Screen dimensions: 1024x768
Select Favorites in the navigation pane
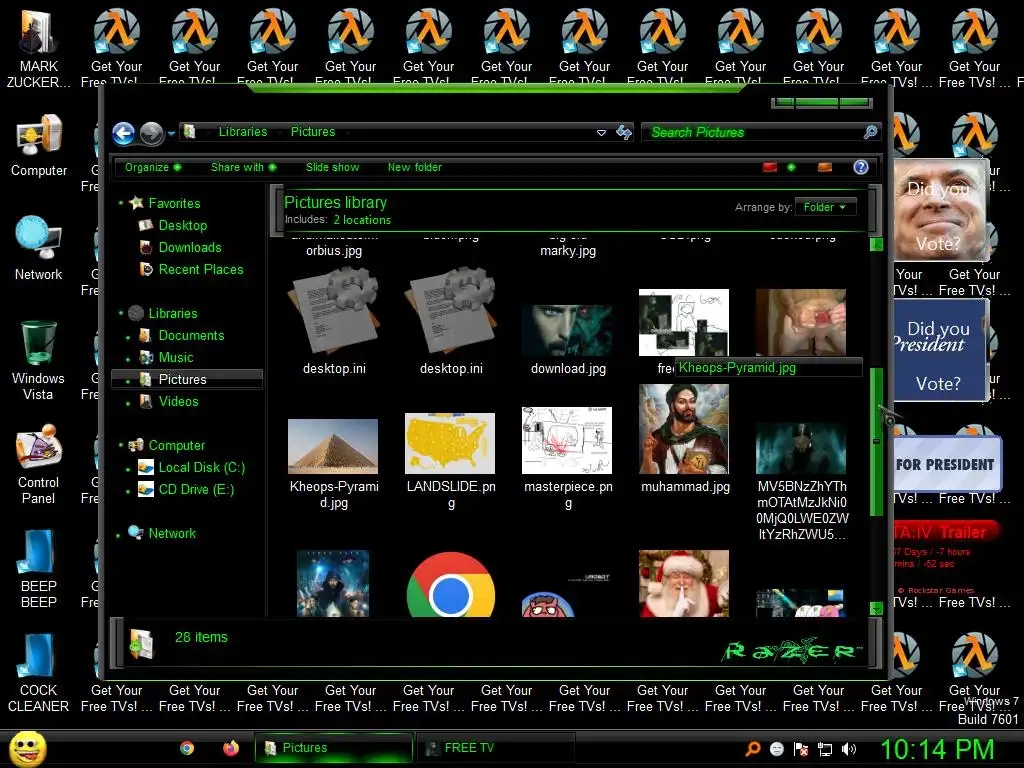point(174,203)
